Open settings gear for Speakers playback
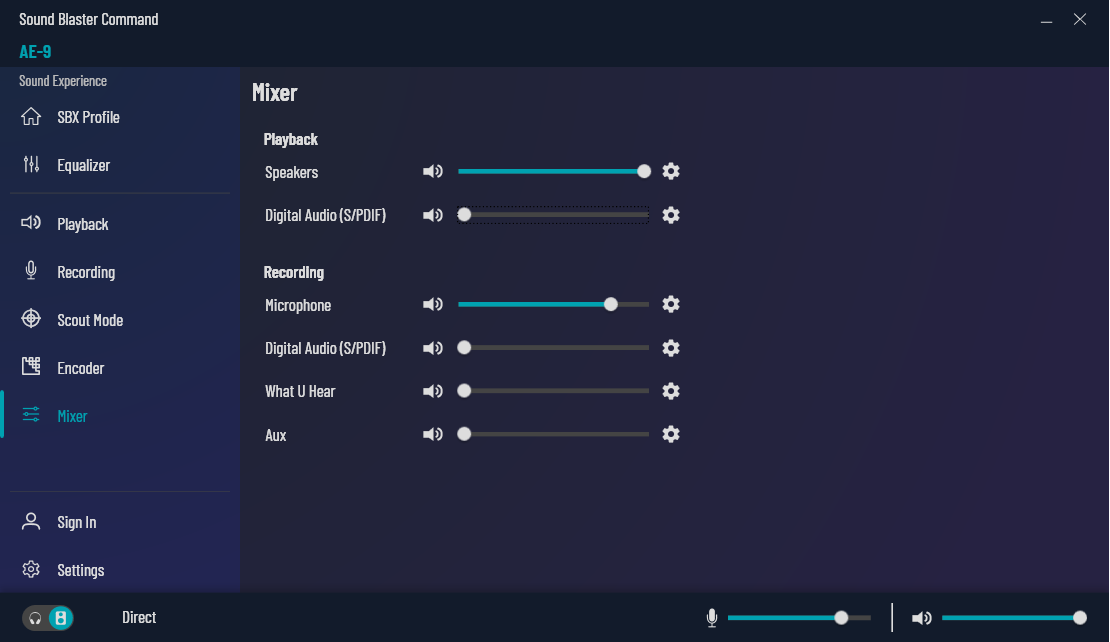The height and width of the screenshot is (642, 1110). point(671,171)
